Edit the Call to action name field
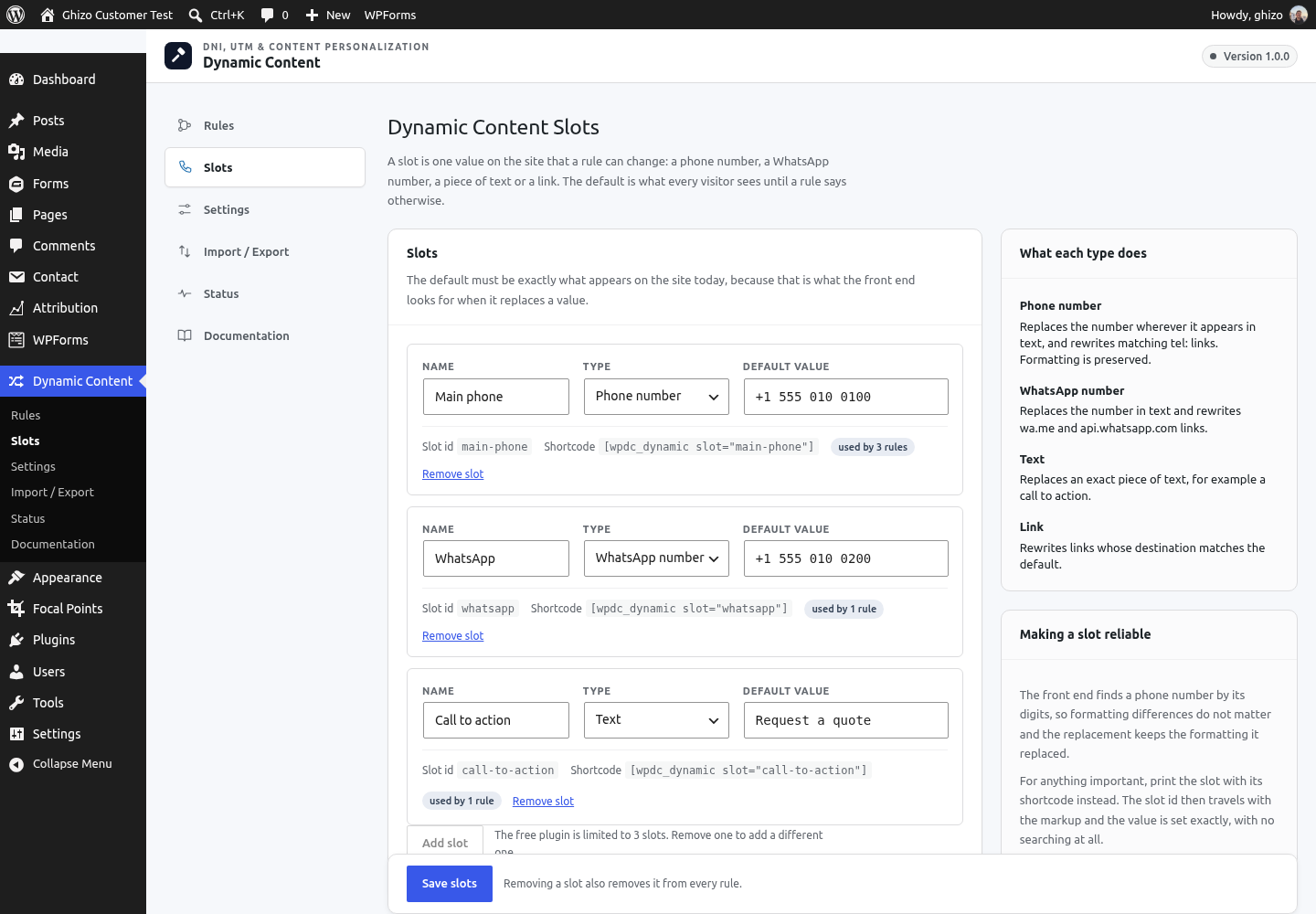The width and height of the screenshot is (1316, 914). [x=496, y=720]
